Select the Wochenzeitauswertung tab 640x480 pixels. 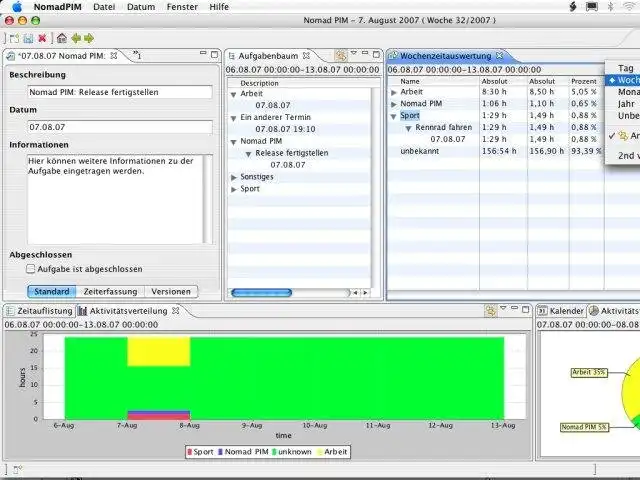445,56
